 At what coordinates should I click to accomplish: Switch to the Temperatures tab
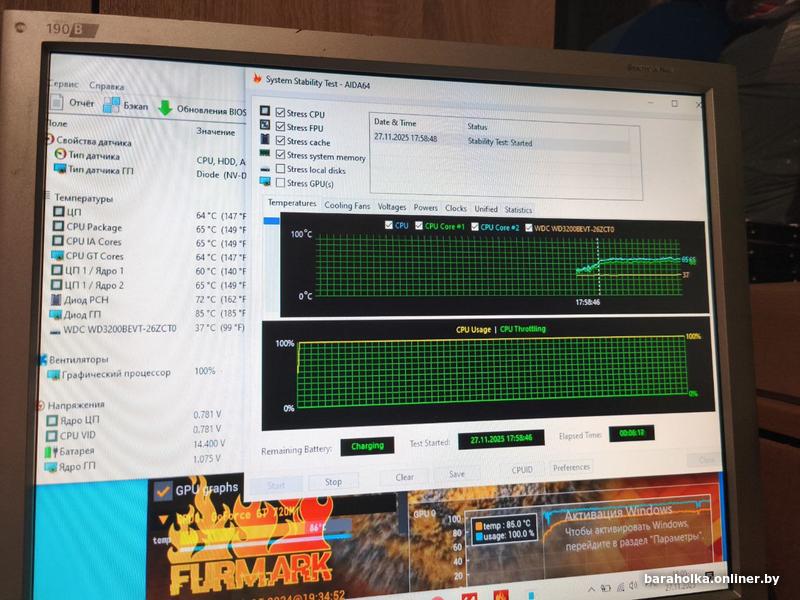tap(292, 203)
